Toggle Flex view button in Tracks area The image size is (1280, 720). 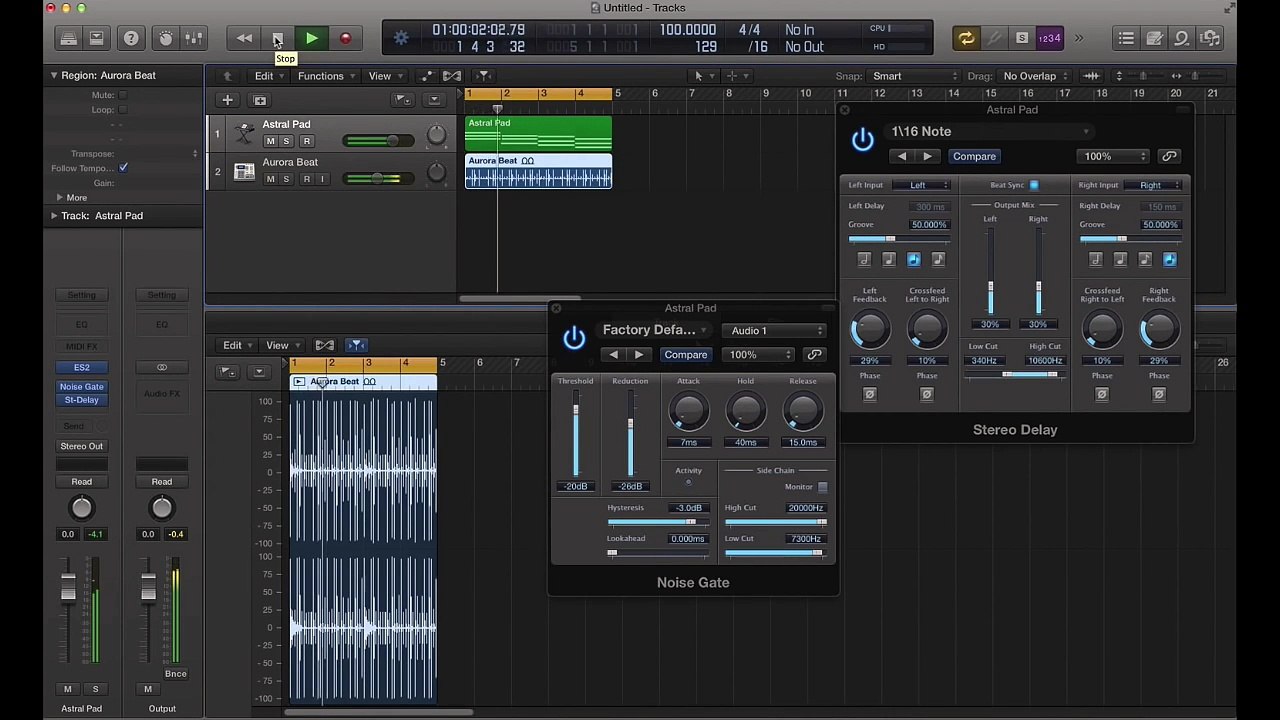[452, 76]
